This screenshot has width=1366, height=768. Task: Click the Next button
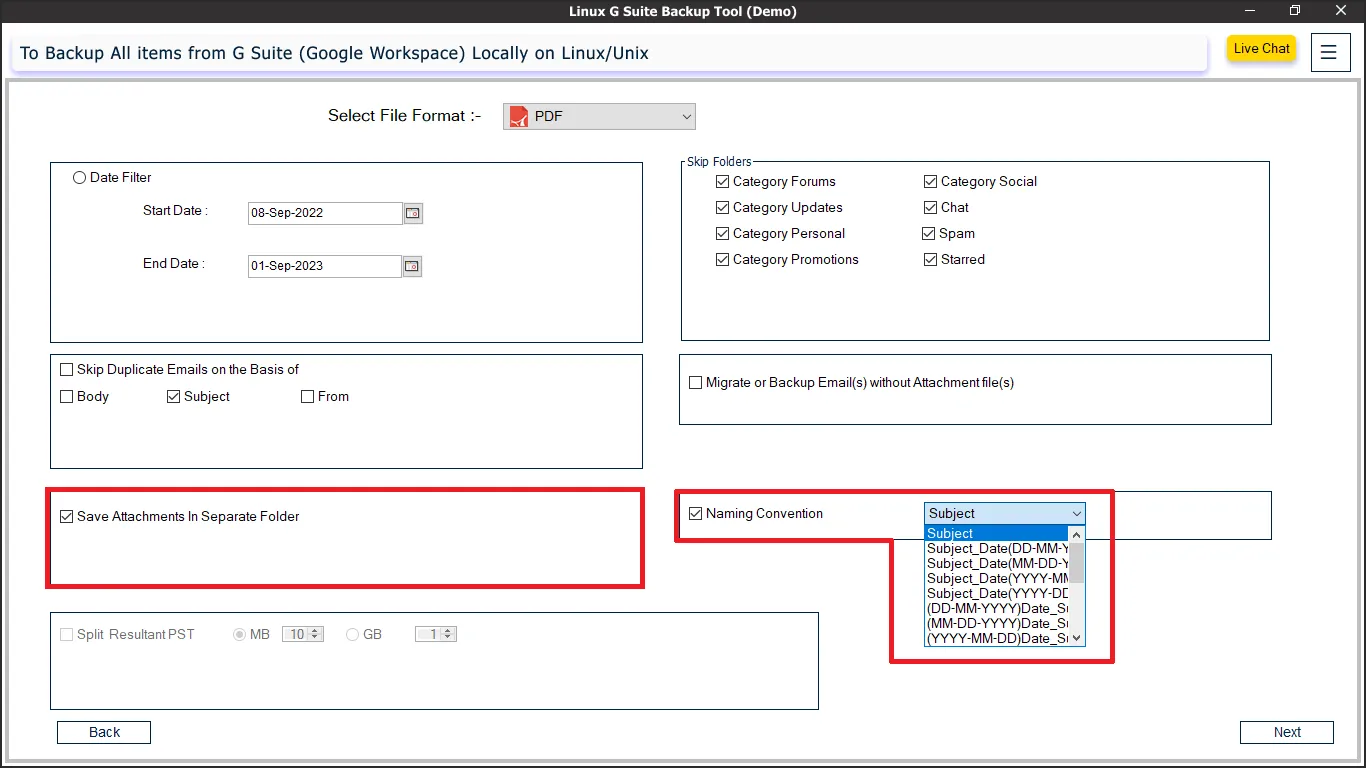1286,732
